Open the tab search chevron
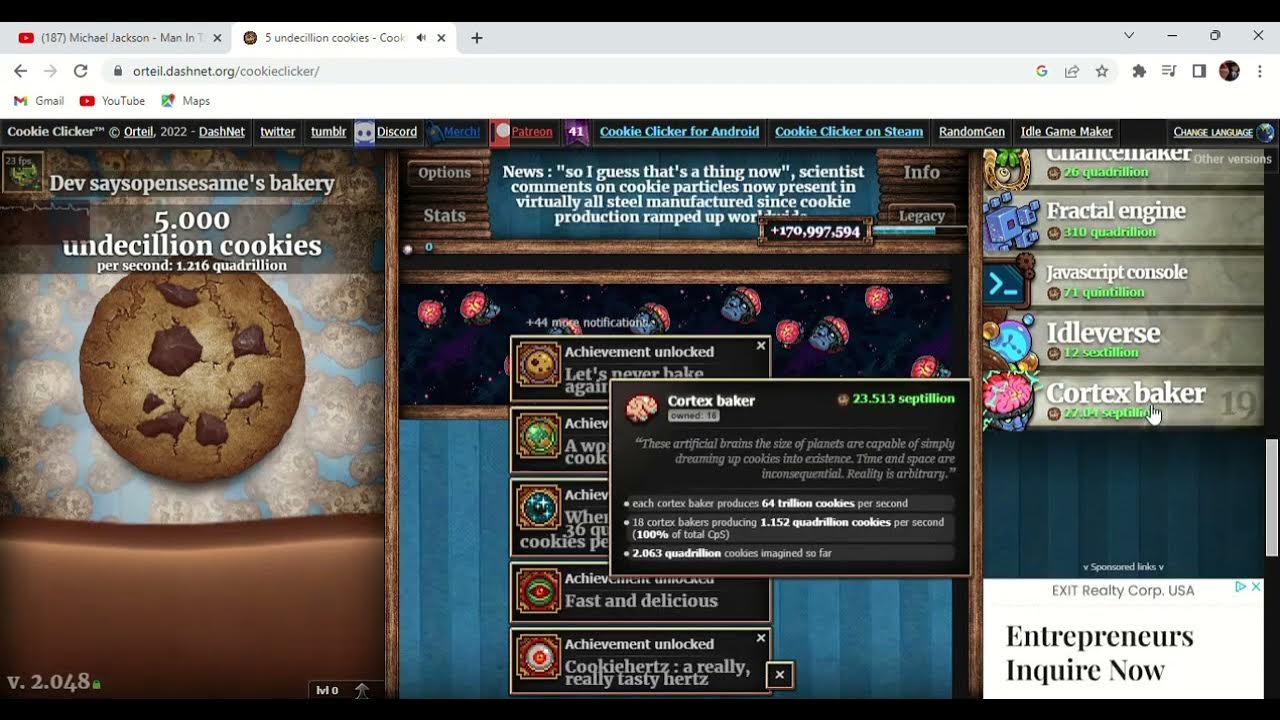Screen dimensions: 1280x720 [1129, 36]
